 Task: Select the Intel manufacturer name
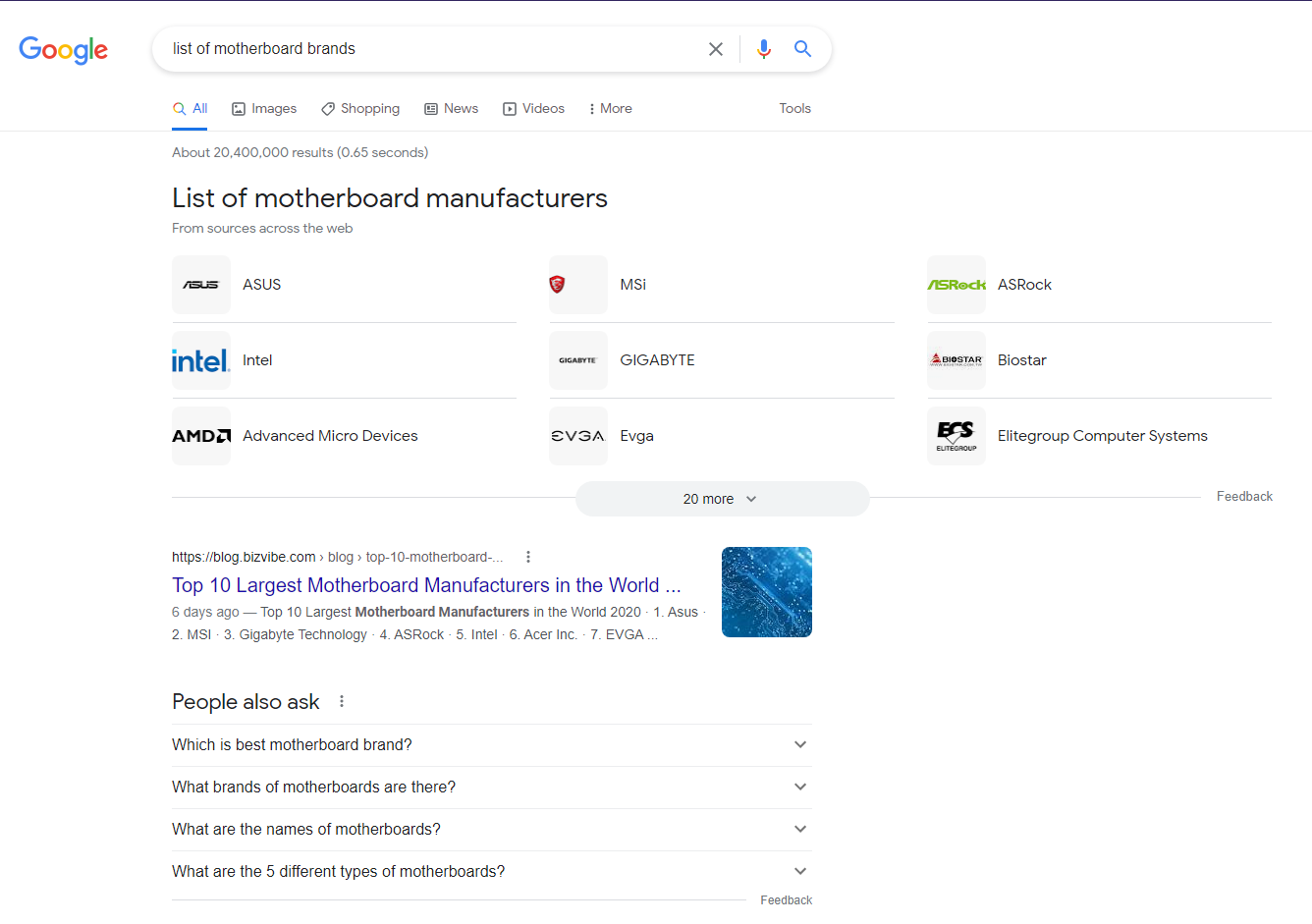click(257, 360)
